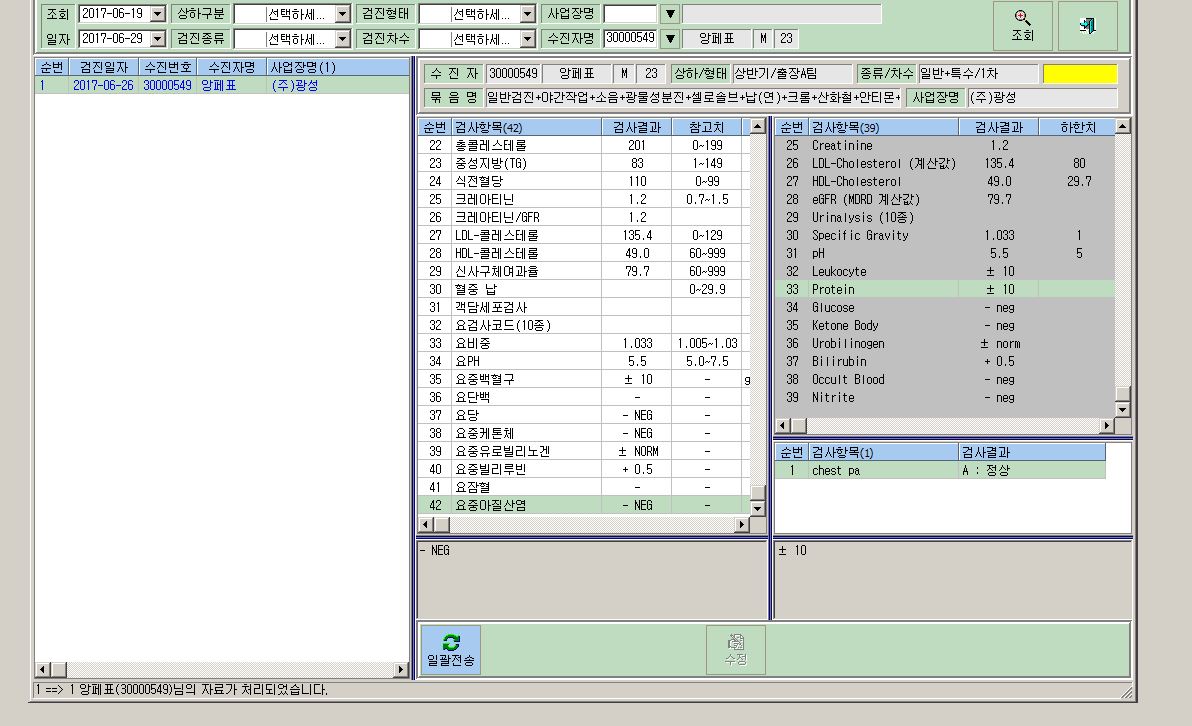Open the 사업장명 black triangle dropdown

(x=670, y=14)
